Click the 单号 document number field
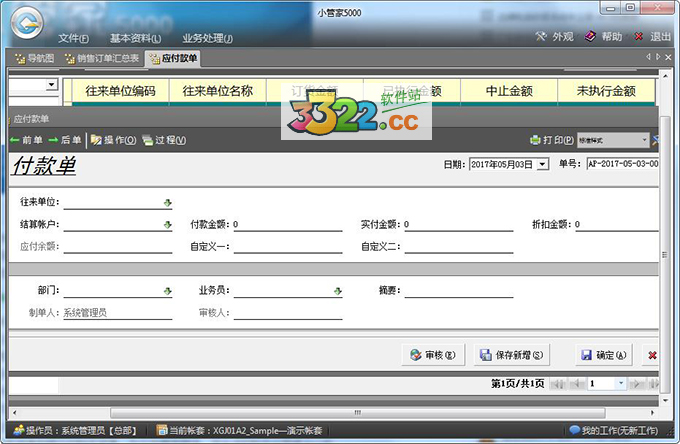Viewport: 680px width, 444px height. coord(623,164)
